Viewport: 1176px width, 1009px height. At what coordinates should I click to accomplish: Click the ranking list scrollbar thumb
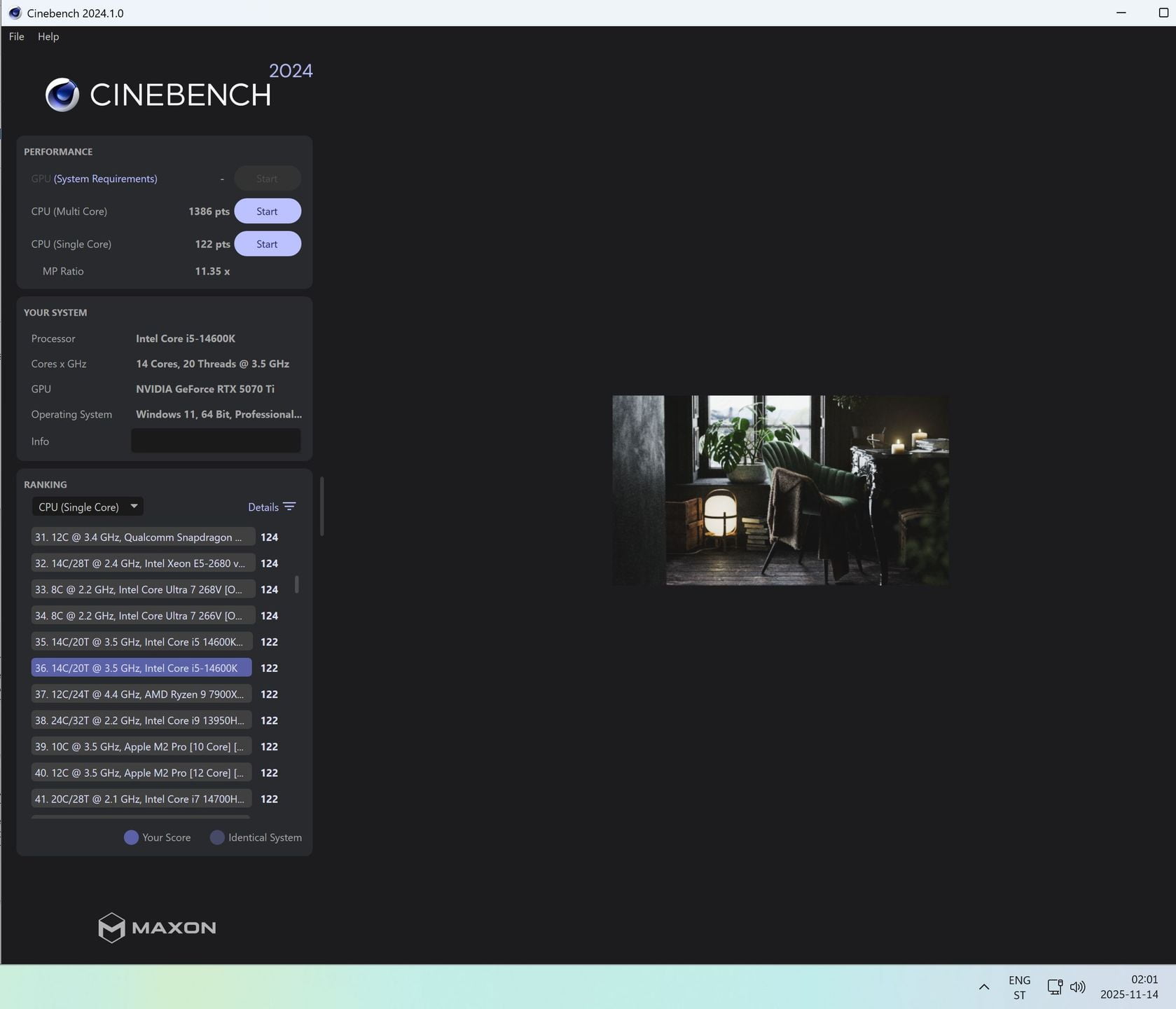(x=297, y=584)
